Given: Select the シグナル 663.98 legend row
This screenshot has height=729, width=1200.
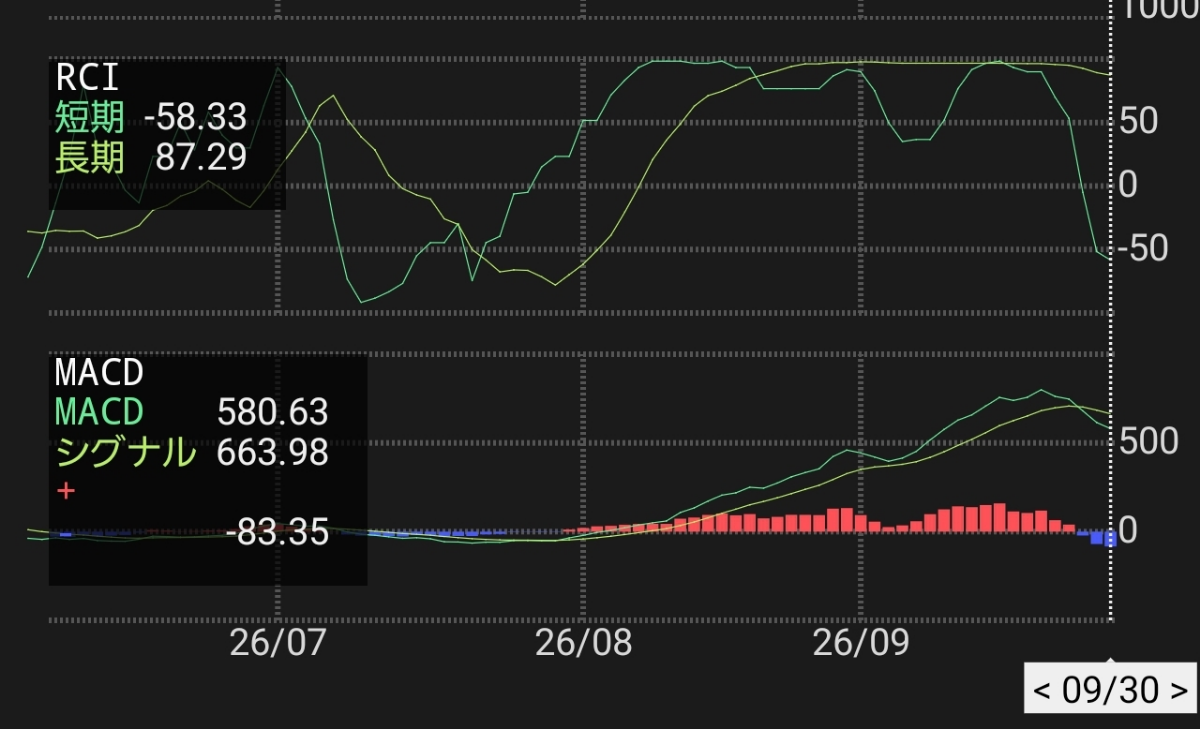Looking at the screenshot, I should [x=192, y=452].
